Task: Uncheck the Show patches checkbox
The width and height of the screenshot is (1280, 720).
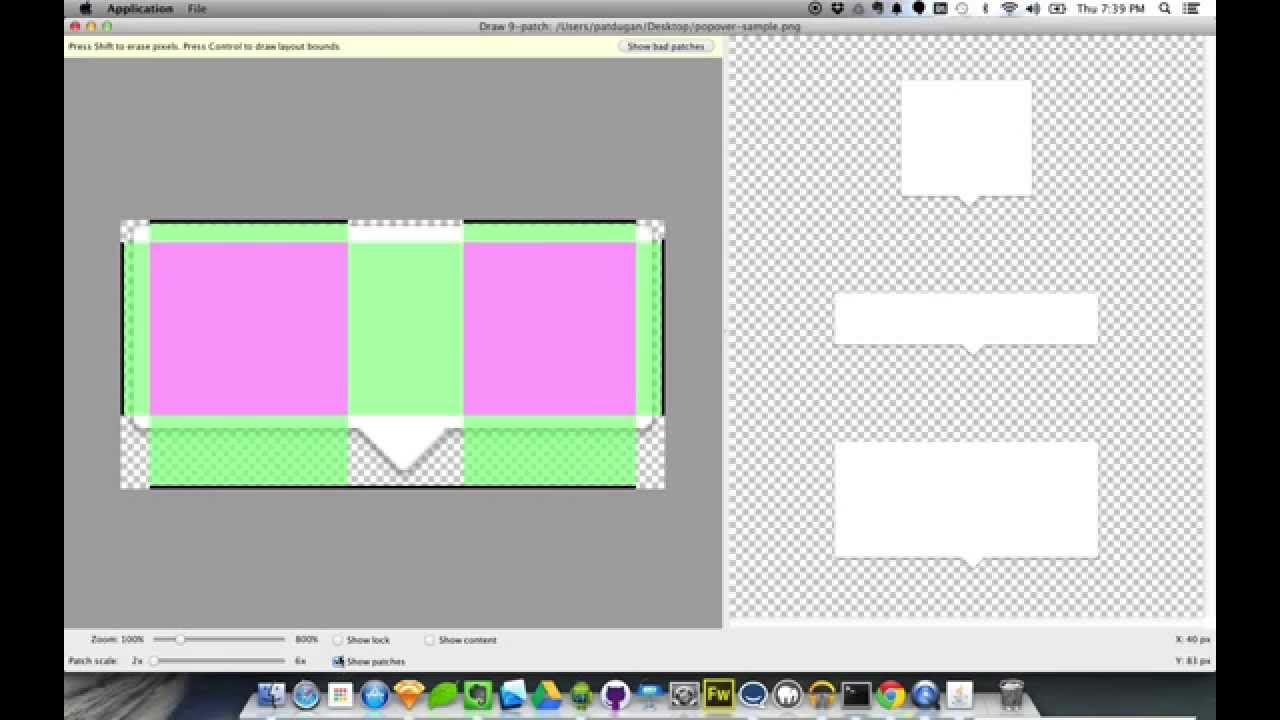Action: click(x=338, y=661)
